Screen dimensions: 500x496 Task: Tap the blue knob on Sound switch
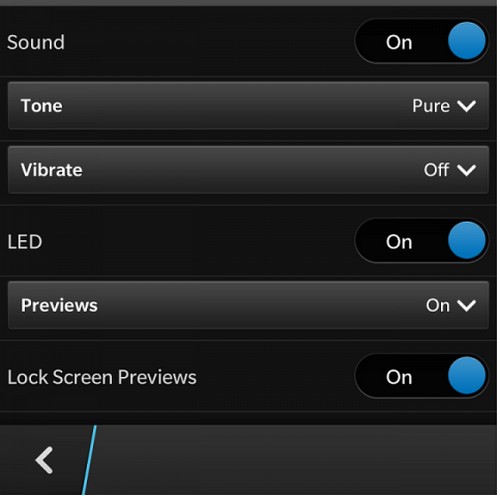(x=467, y=41)
